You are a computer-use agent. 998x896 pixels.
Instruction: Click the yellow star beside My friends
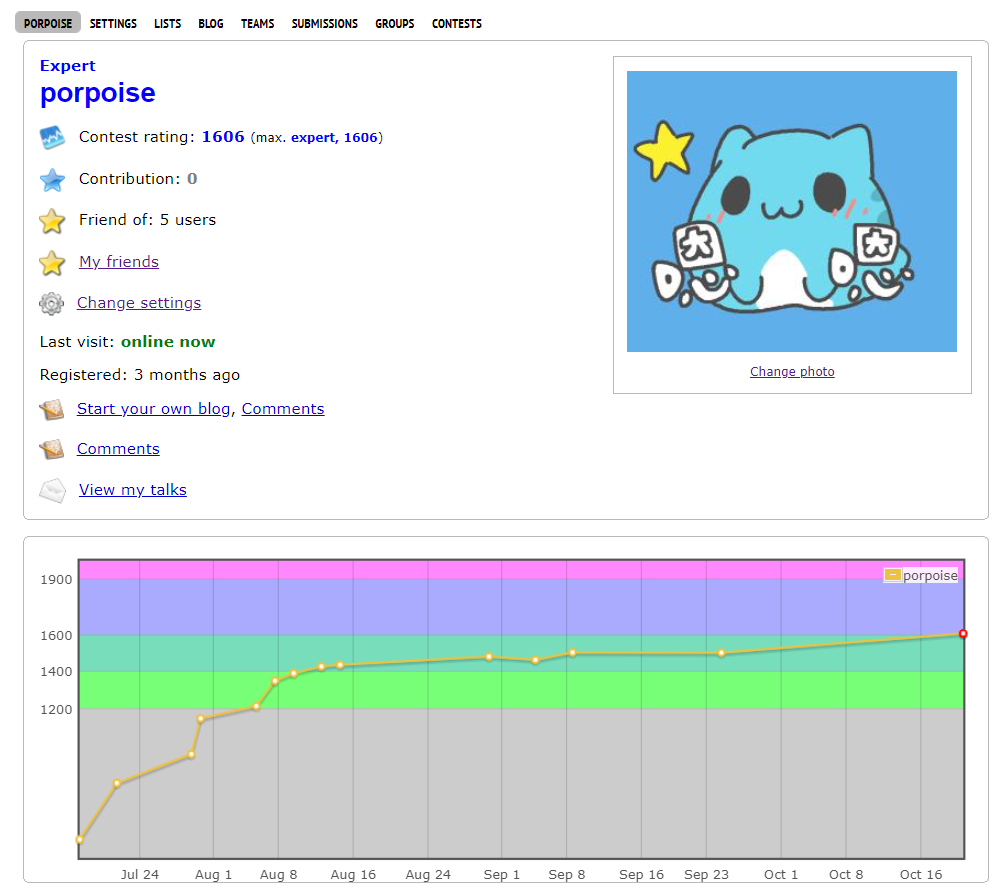[52, 263]
